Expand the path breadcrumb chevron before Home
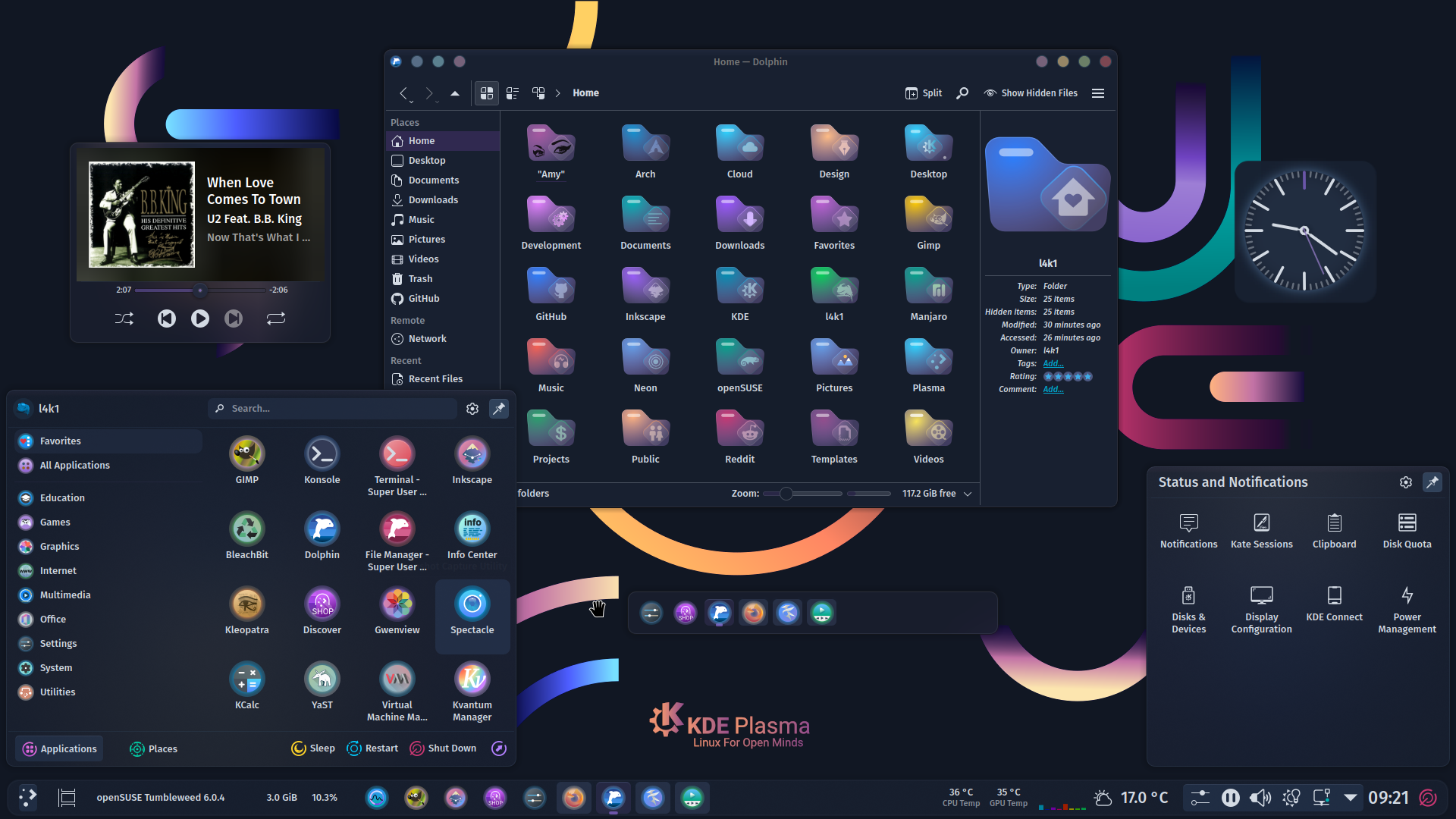 coord(557,93)
